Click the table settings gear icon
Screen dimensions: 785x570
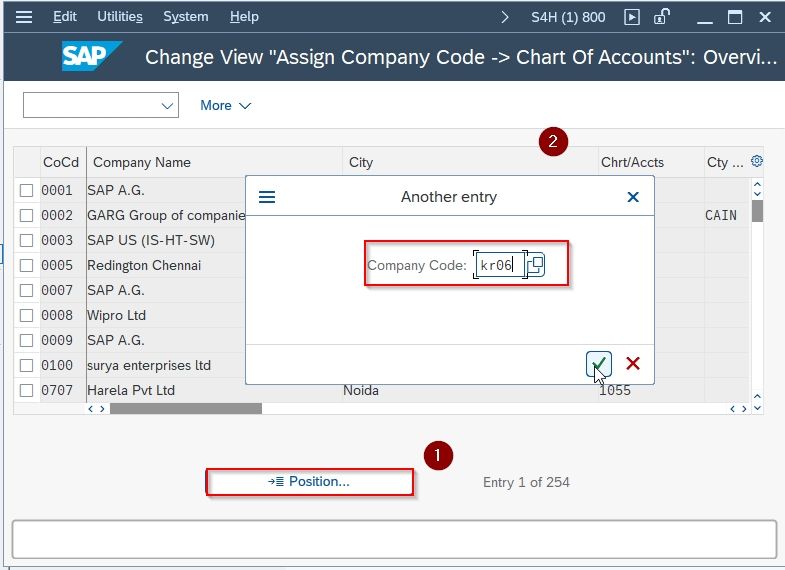coord(756,161)
